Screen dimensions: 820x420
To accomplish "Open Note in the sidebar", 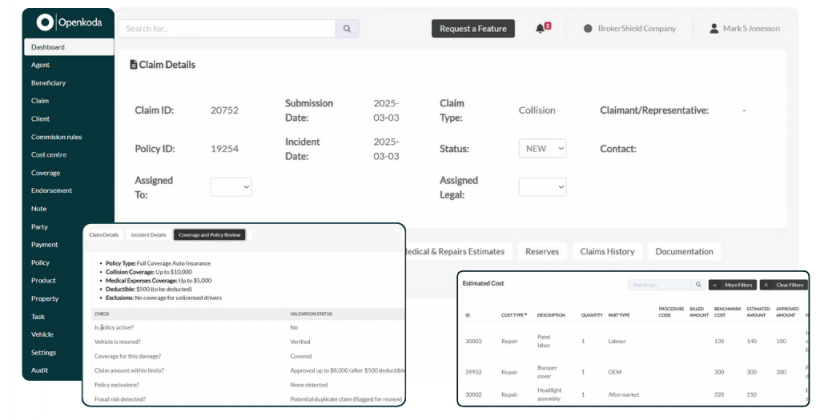I will pos(39,208).
